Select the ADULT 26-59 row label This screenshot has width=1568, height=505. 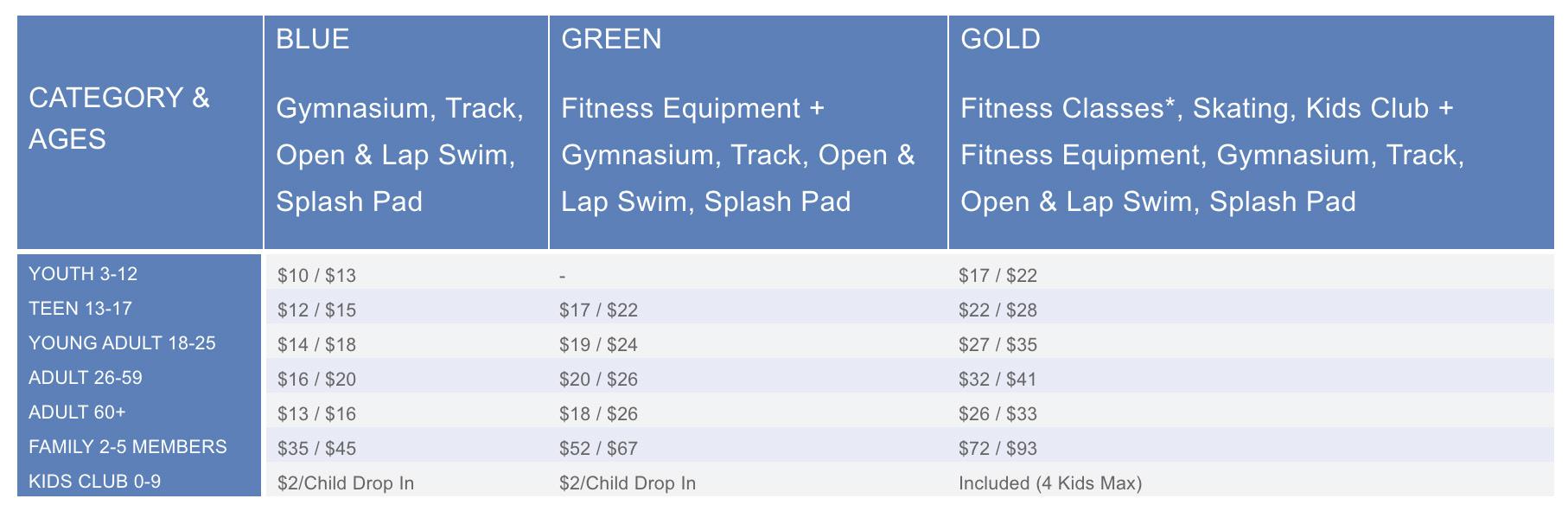coord(86,378)
